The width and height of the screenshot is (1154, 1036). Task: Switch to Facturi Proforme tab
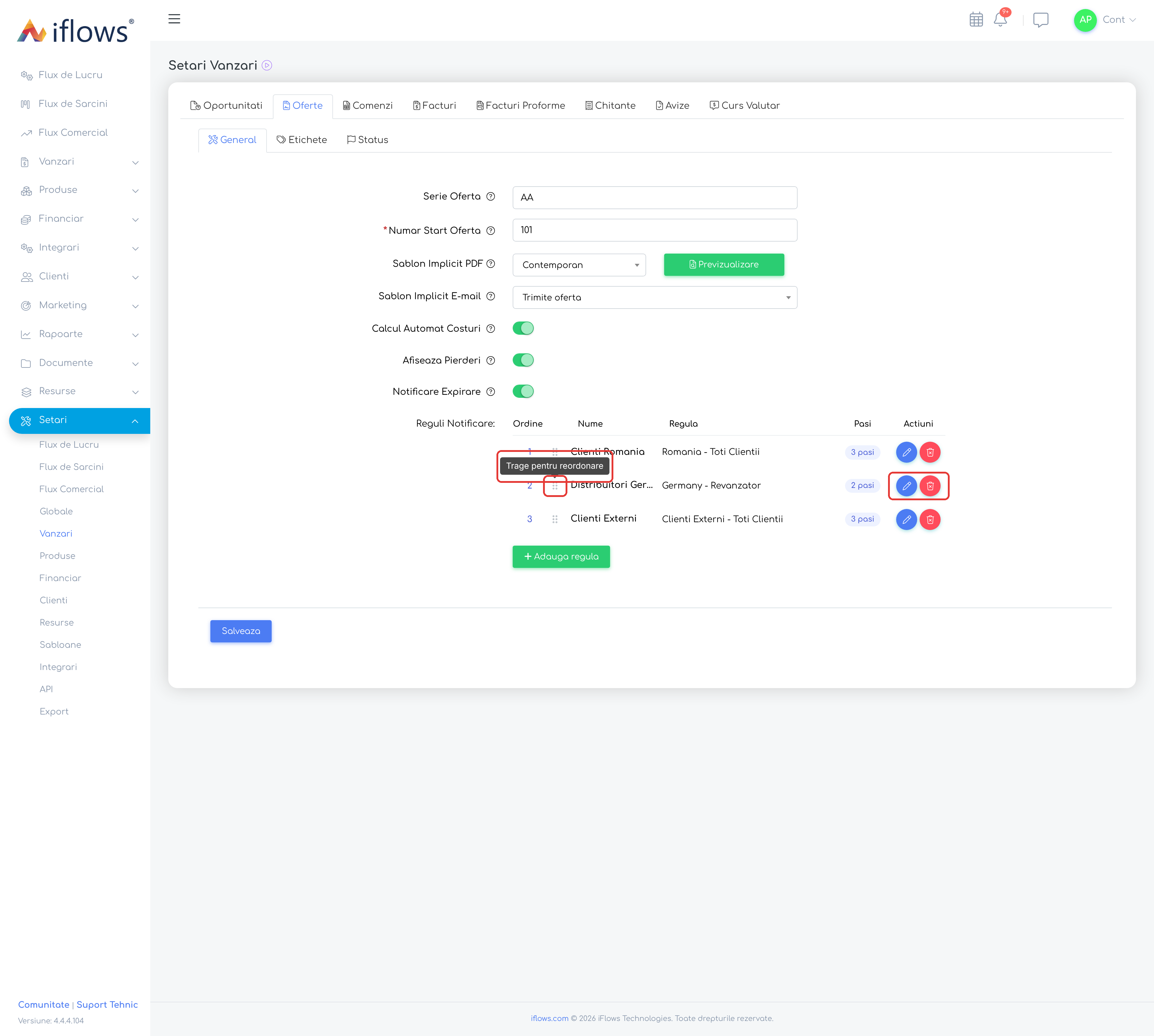[521, 105]
